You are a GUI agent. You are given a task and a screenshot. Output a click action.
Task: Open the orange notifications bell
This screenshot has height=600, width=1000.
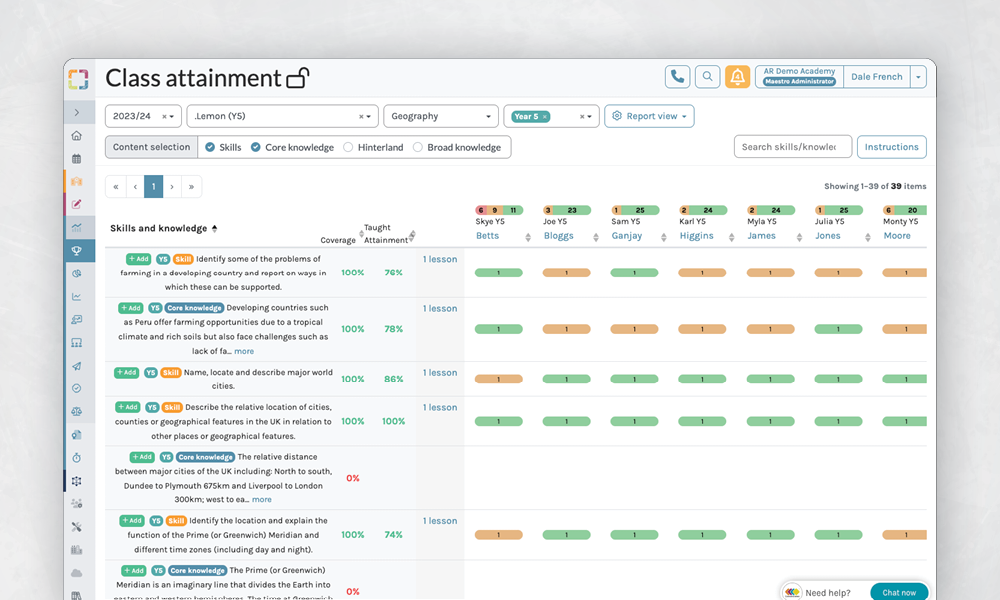pyautogui.click(x=738, y=77)
